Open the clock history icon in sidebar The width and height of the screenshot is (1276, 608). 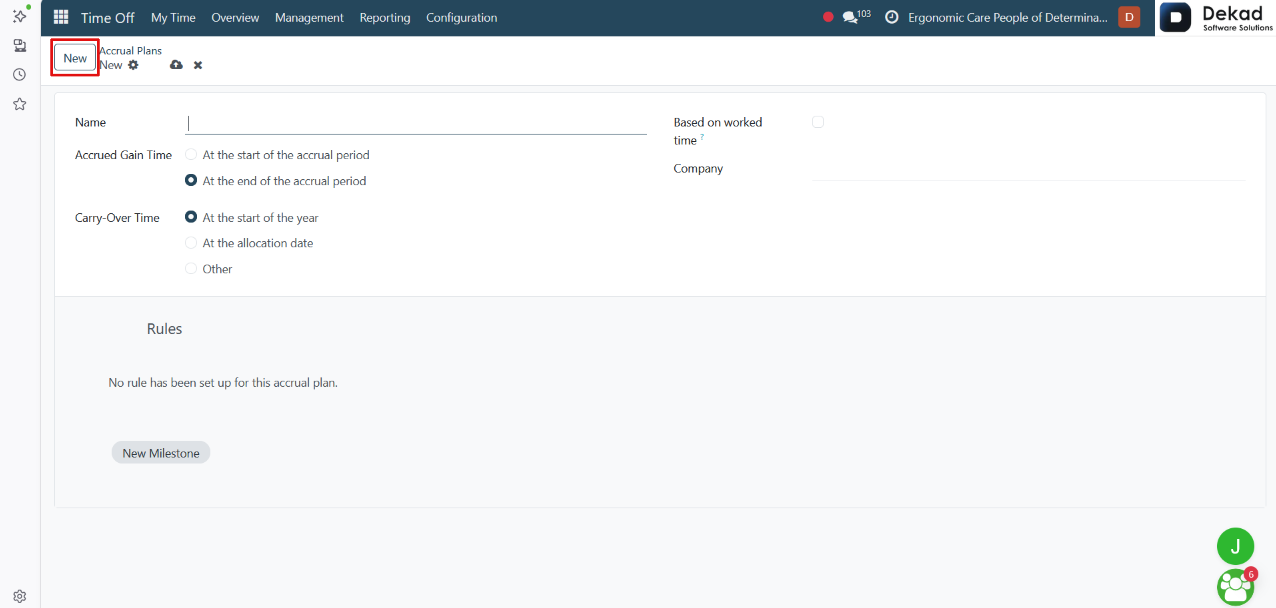pos(19,74)
